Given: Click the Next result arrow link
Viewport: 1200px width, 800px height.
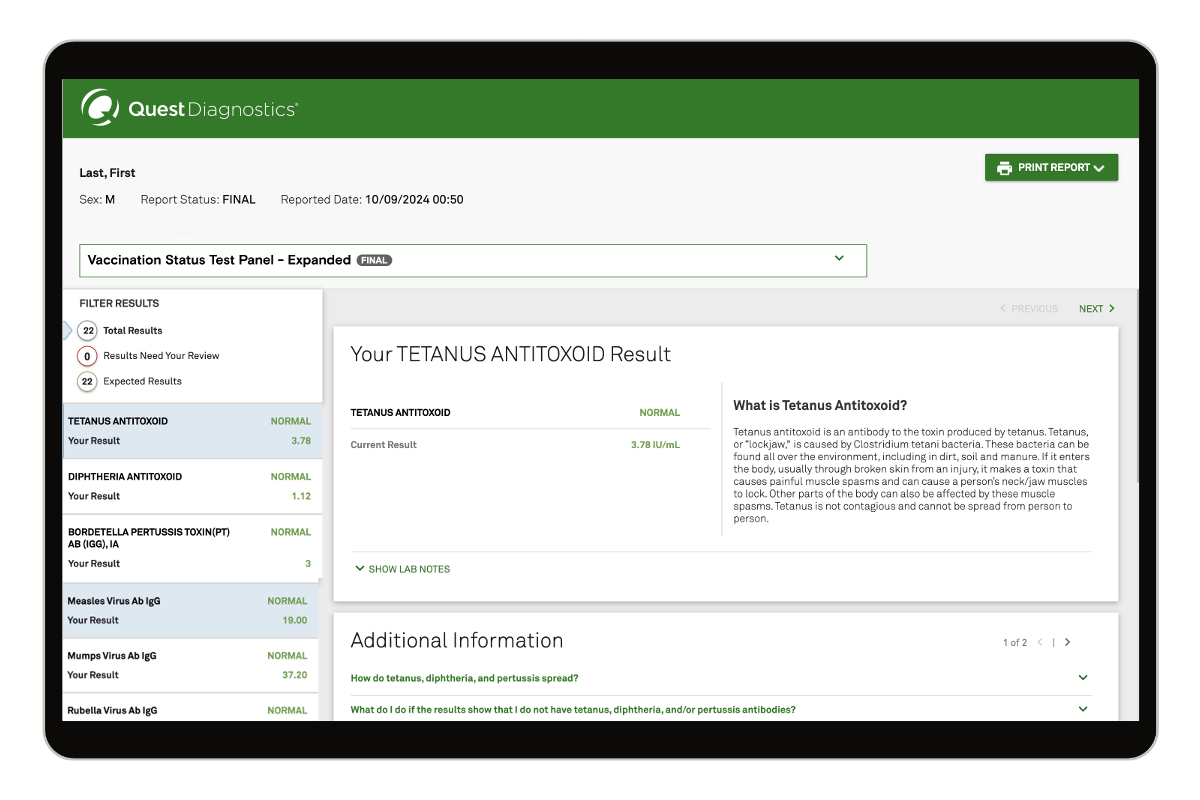Looking at the screenshot, I should pyautogui.click(x=1096, y=309).
